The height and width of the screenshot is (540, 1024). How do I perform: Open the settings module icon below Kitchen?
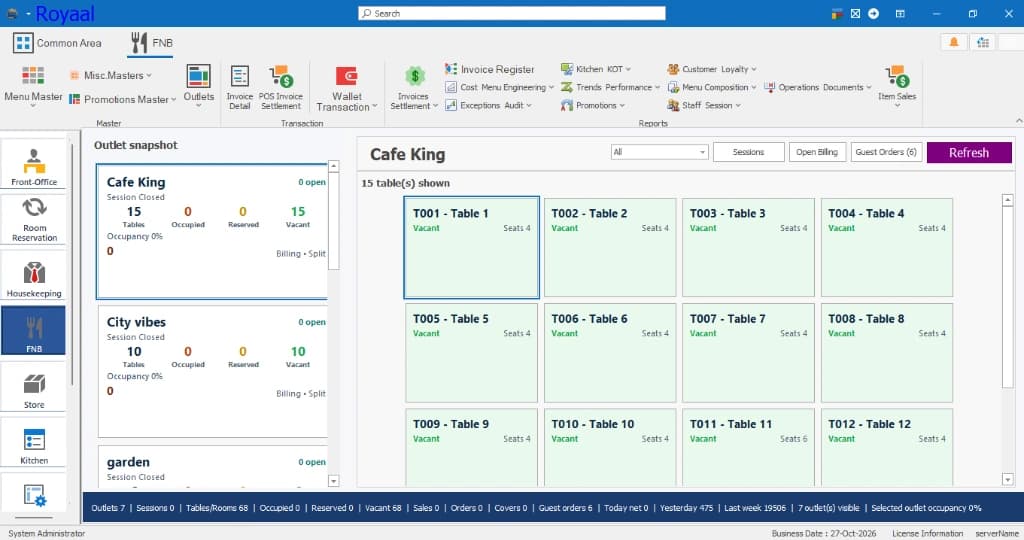point(34,496)
